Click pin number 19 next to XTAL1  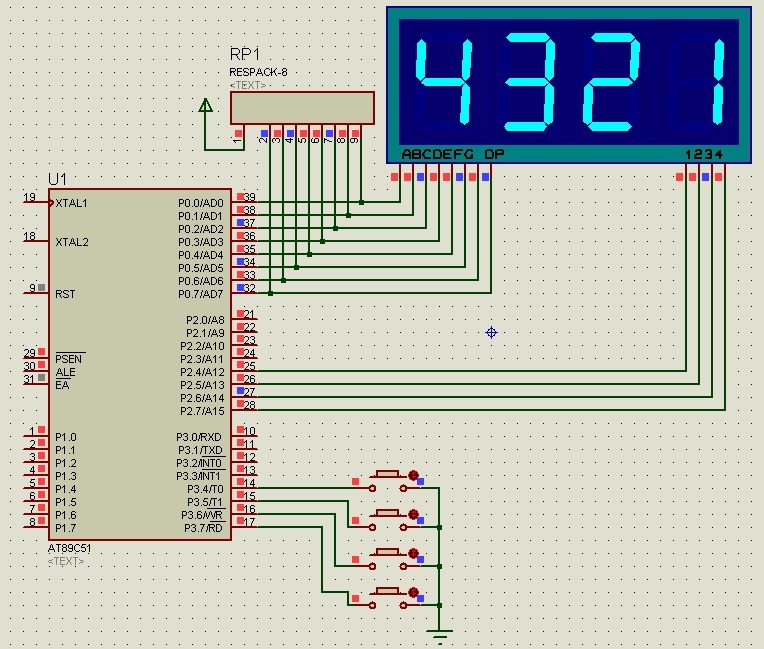tap(29, 197)
